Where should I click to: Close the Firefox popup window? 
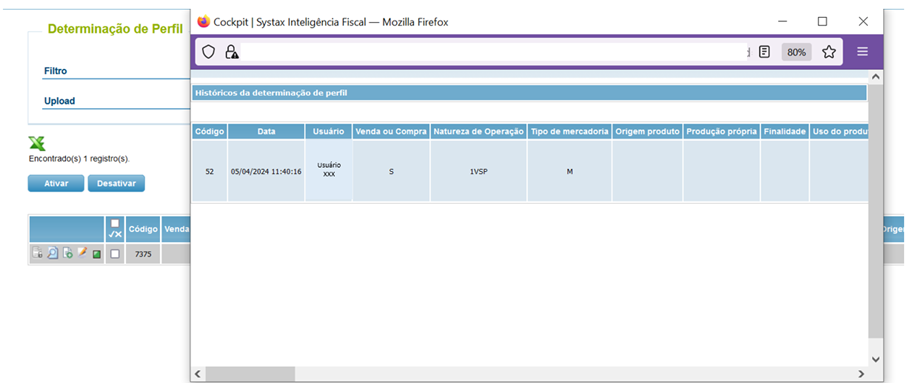coord(863,22)
